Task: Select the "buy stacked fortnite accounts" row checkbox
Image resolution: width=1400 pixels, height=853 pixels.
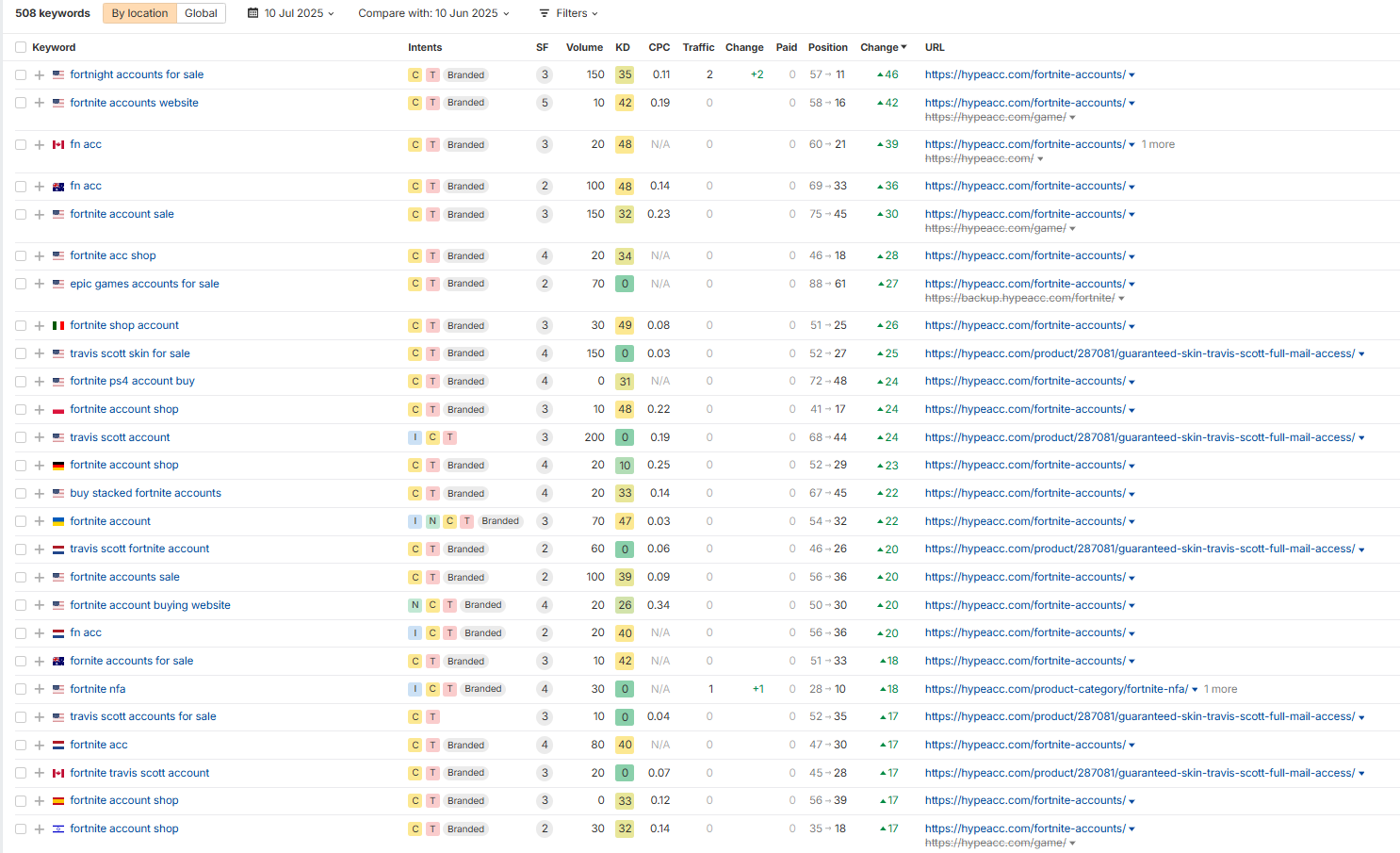Action: 21,493
